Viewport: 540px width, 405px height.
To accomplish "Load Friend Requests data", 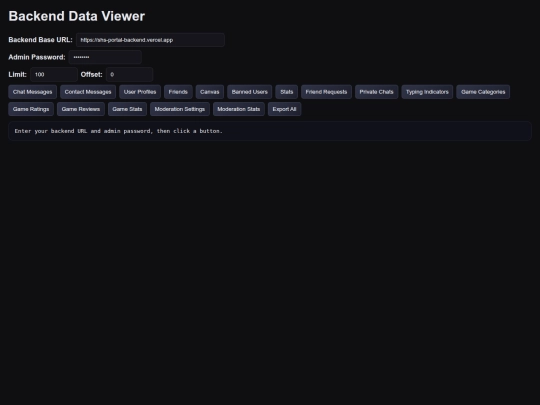I will coord(326,92).
